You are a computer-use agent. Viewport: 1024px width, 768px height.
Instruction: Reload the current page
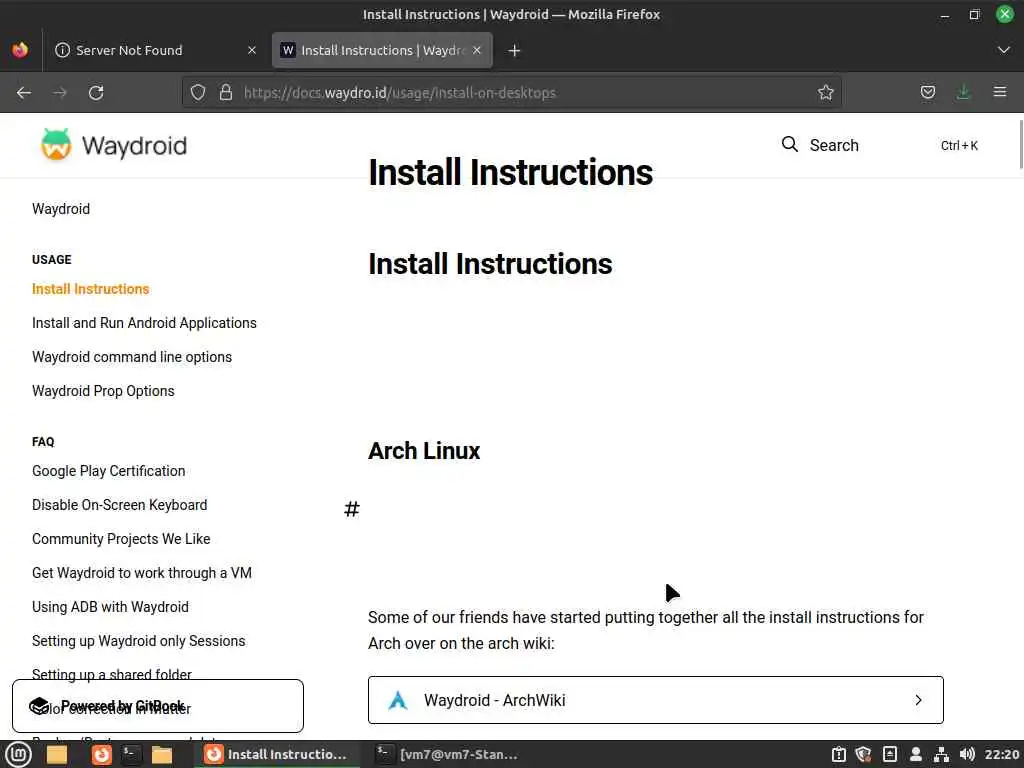click(96, 93)
